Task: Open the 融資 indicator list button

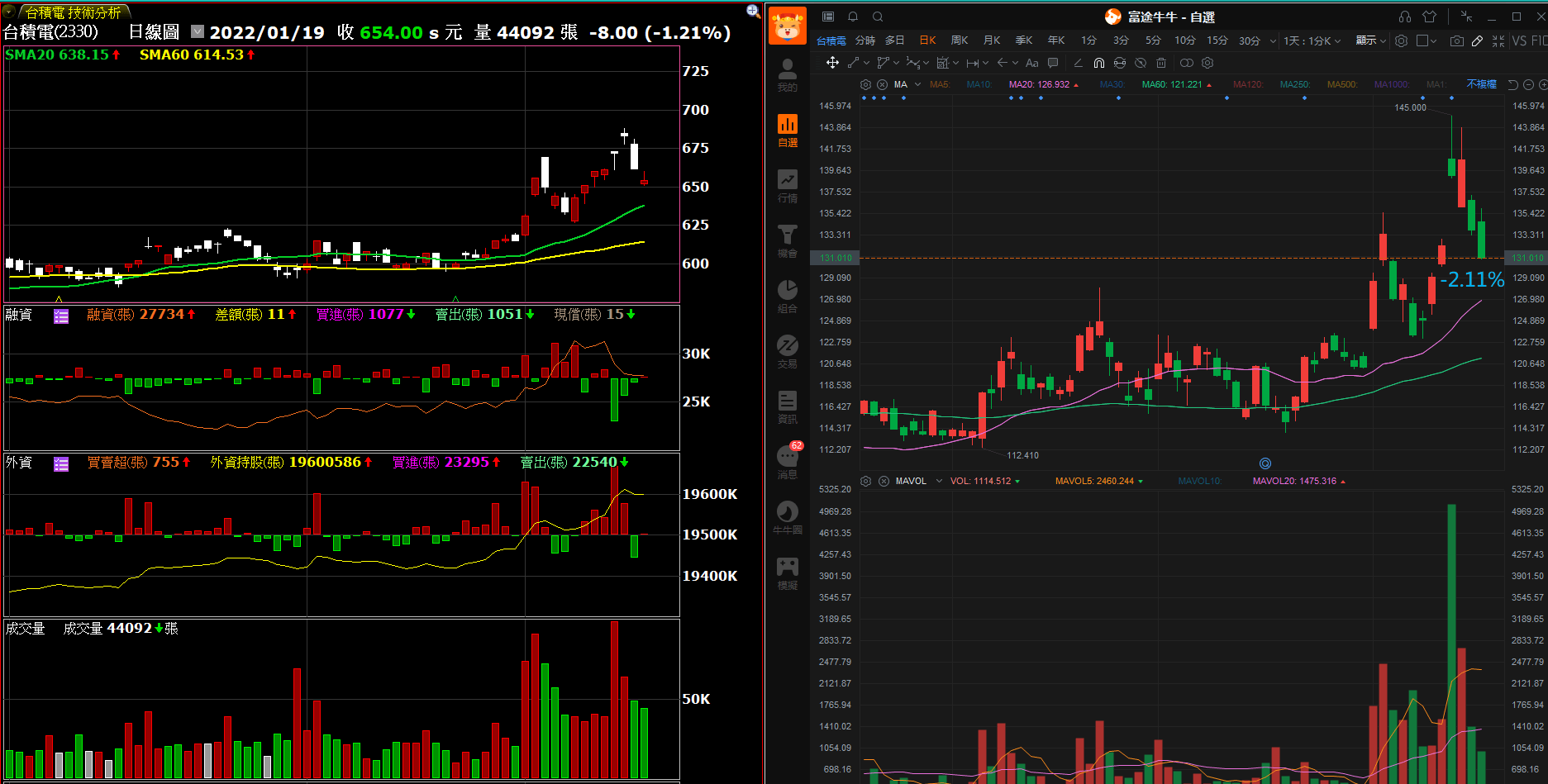Action: [61, 316]
